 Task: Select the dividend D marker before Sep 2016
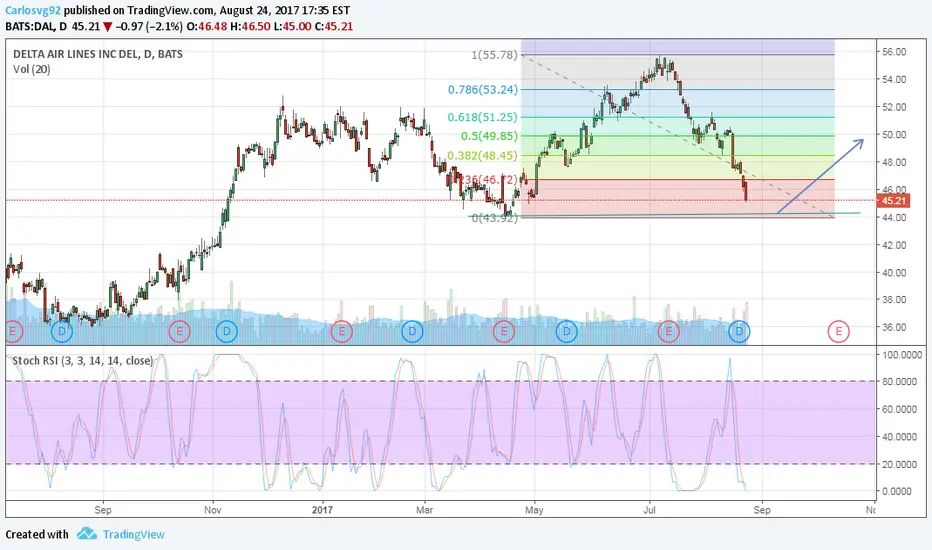tap(62, 331)
